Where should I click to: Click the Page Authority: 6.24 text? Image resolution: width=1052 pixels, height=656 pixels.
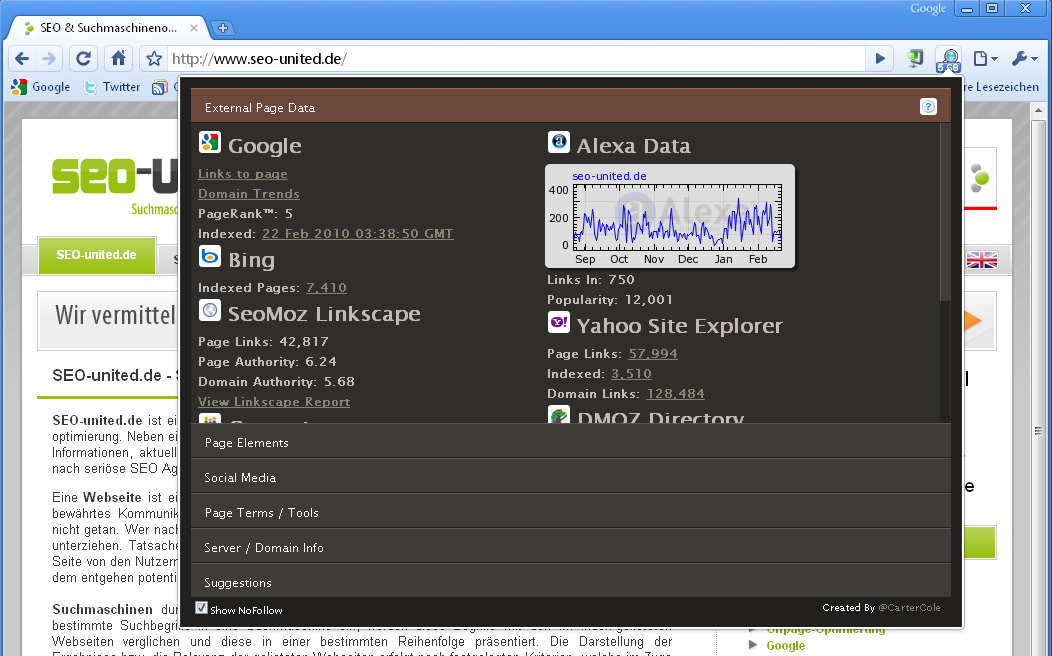(x=267, y=362)
